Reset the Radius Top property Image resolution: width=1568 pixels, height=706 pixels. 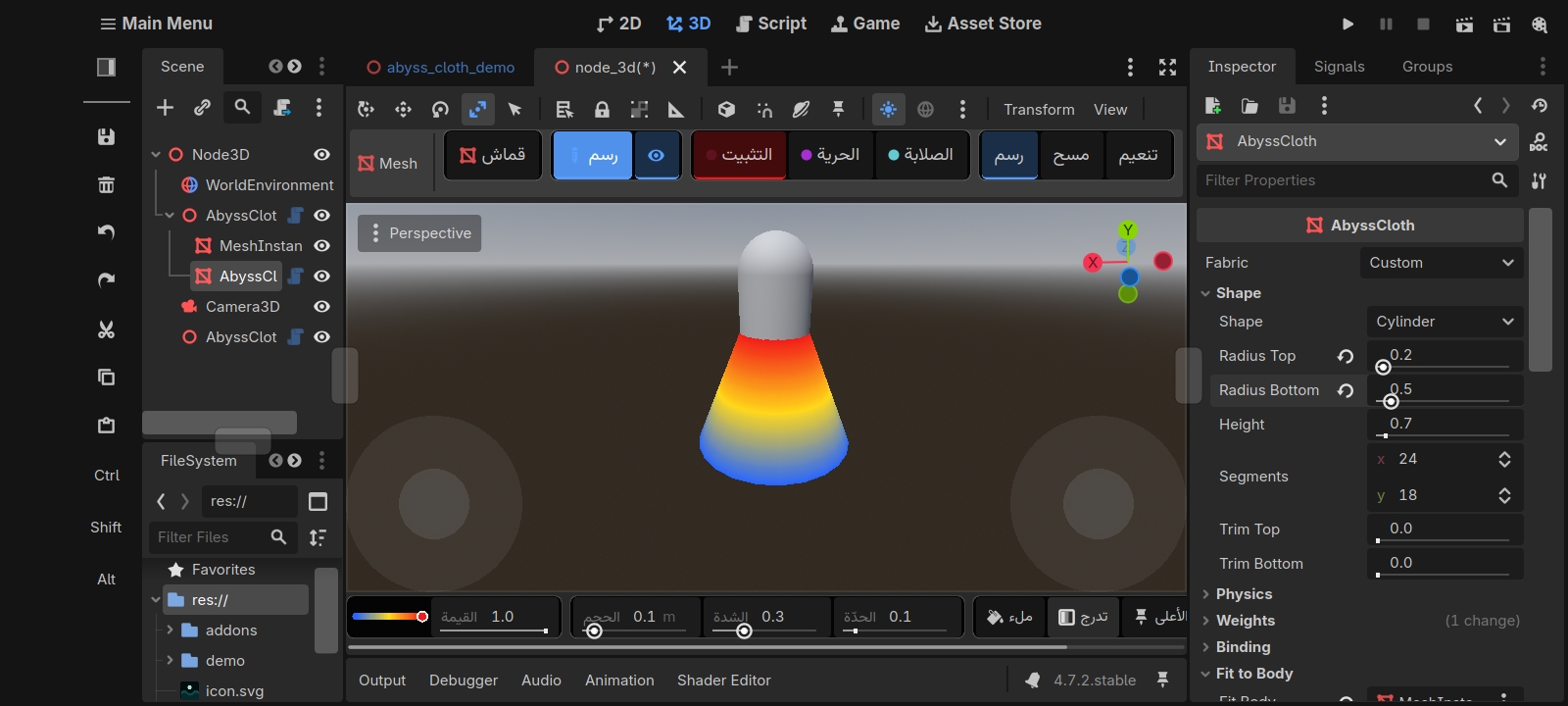click(x=1346, y=356)
